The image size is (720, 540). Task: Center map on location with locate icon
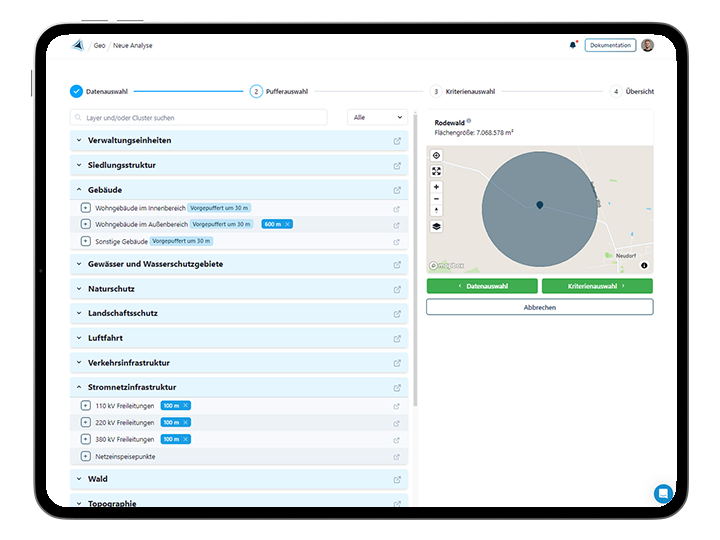click(436, 156)
